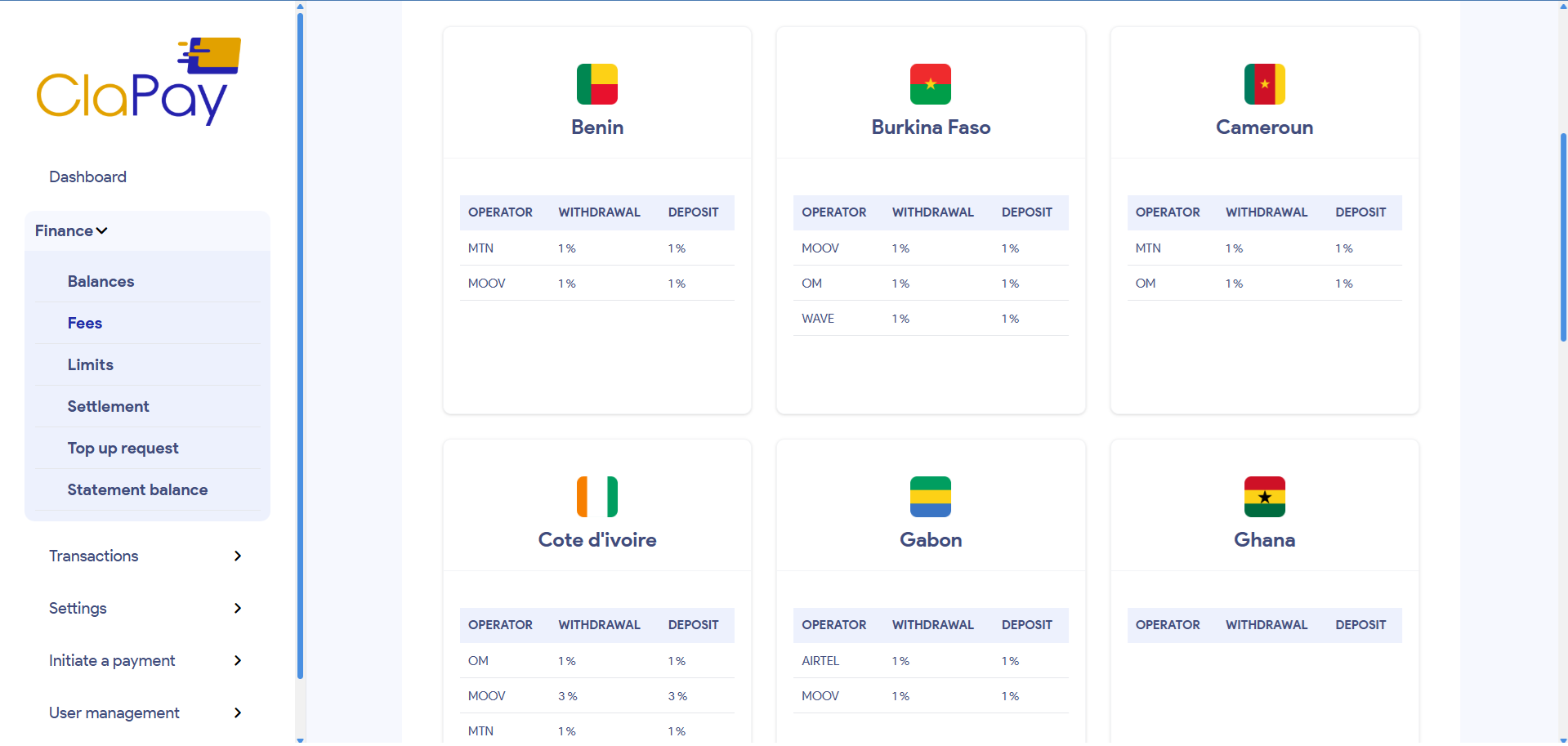Collapse the Finance section
Screen dimensions: 1568x746
pyautogui.click(x=70, y=230)
